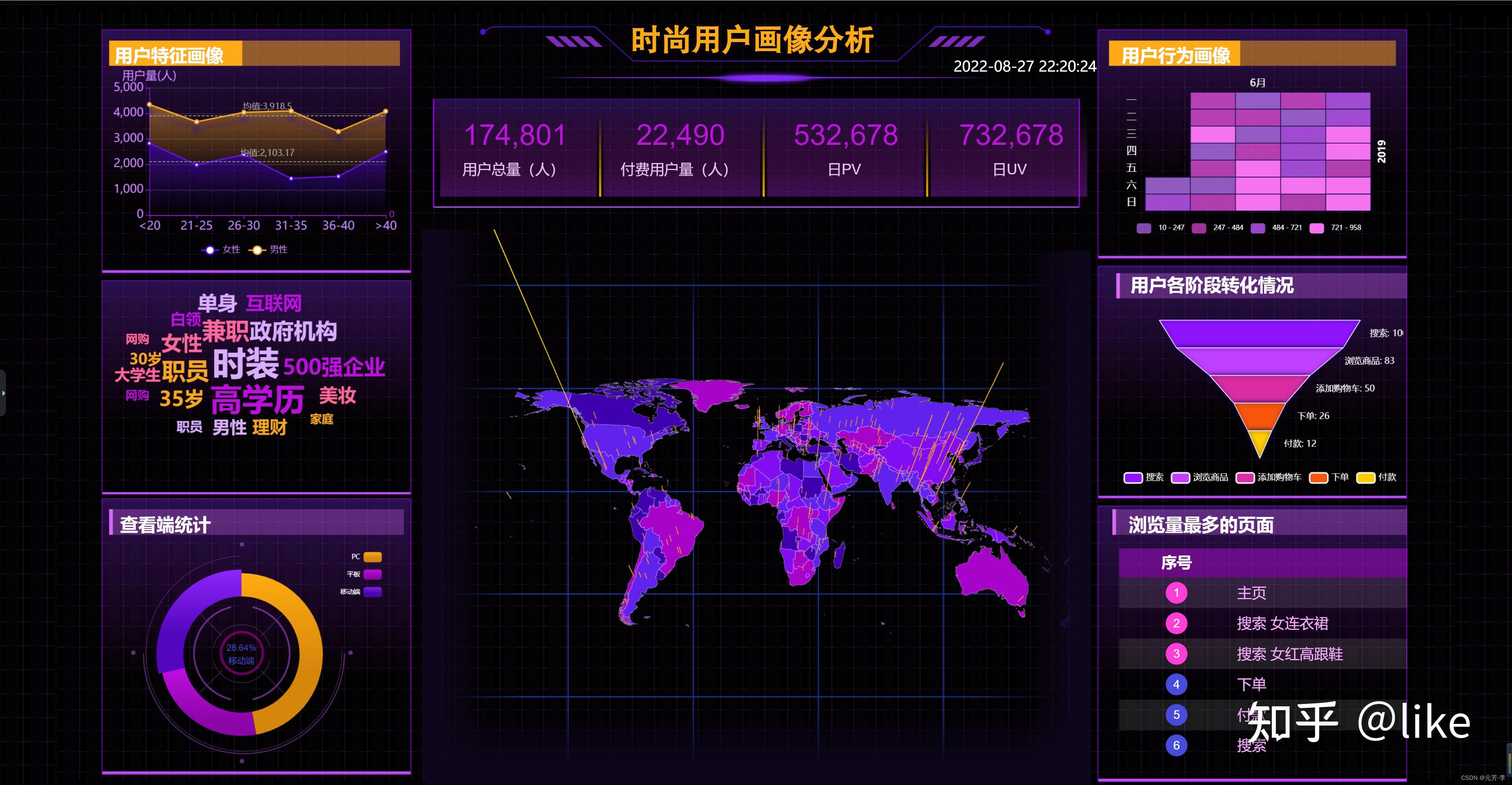Click the 用户各阶段转化情况 panel title
Image resolution: width=1512 pixels, height=785 pixels.
1212,285
